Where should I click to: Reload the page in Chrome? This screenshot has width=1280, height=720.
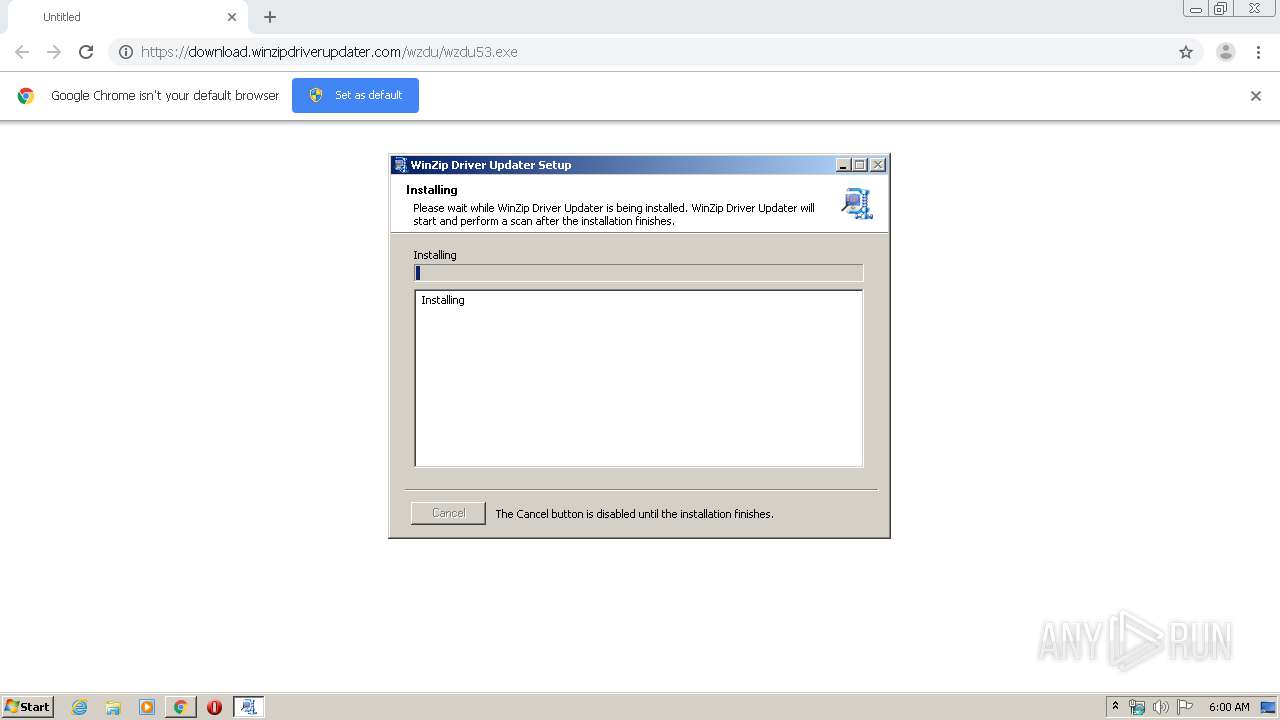tap(86, 52)
